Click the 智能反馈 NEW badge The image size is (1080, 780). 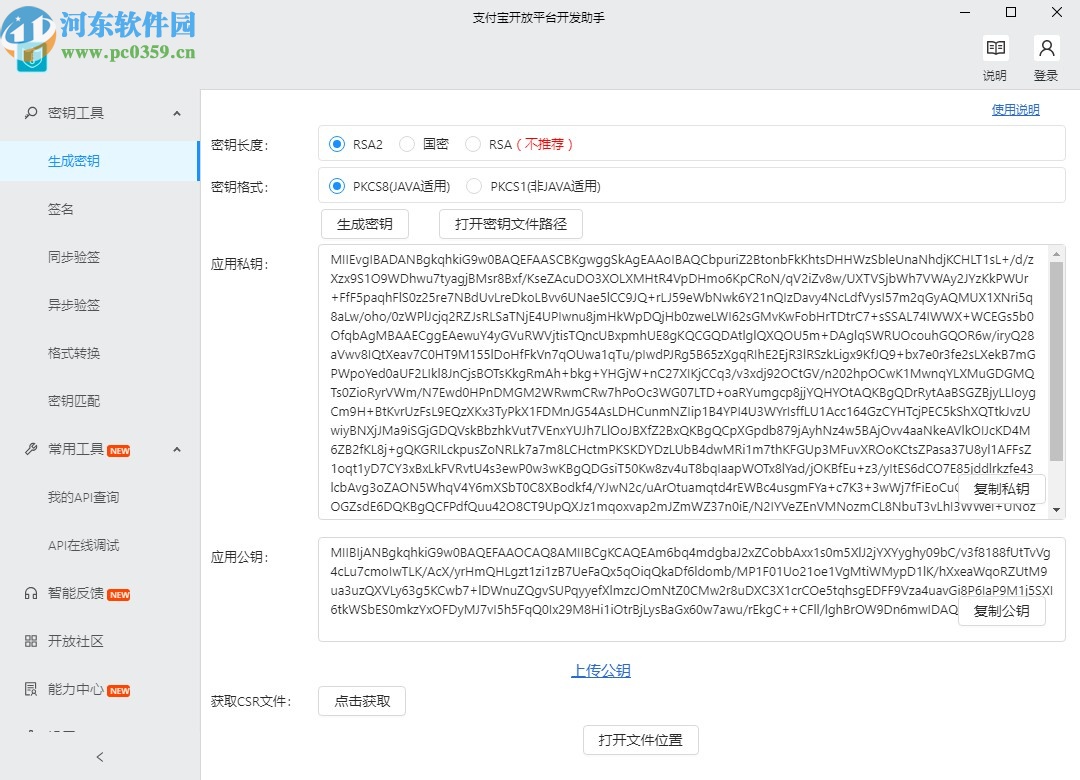coord(119,595)
